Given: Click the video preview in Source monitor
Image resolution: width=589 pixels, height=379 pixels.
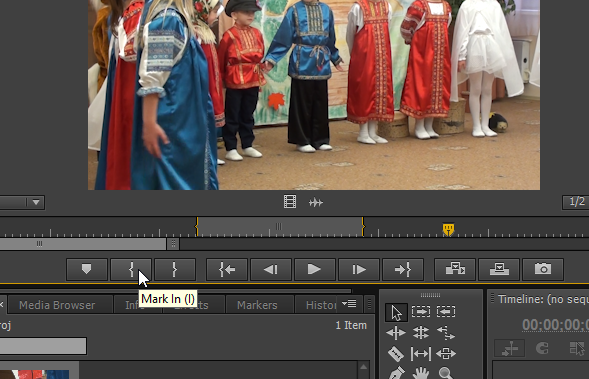Looking at the screenshot, I should [x=314, y=95].
